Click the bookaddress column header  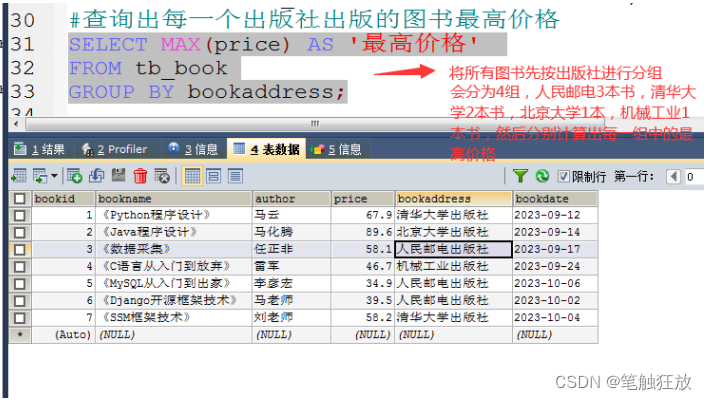click(454, 198)
